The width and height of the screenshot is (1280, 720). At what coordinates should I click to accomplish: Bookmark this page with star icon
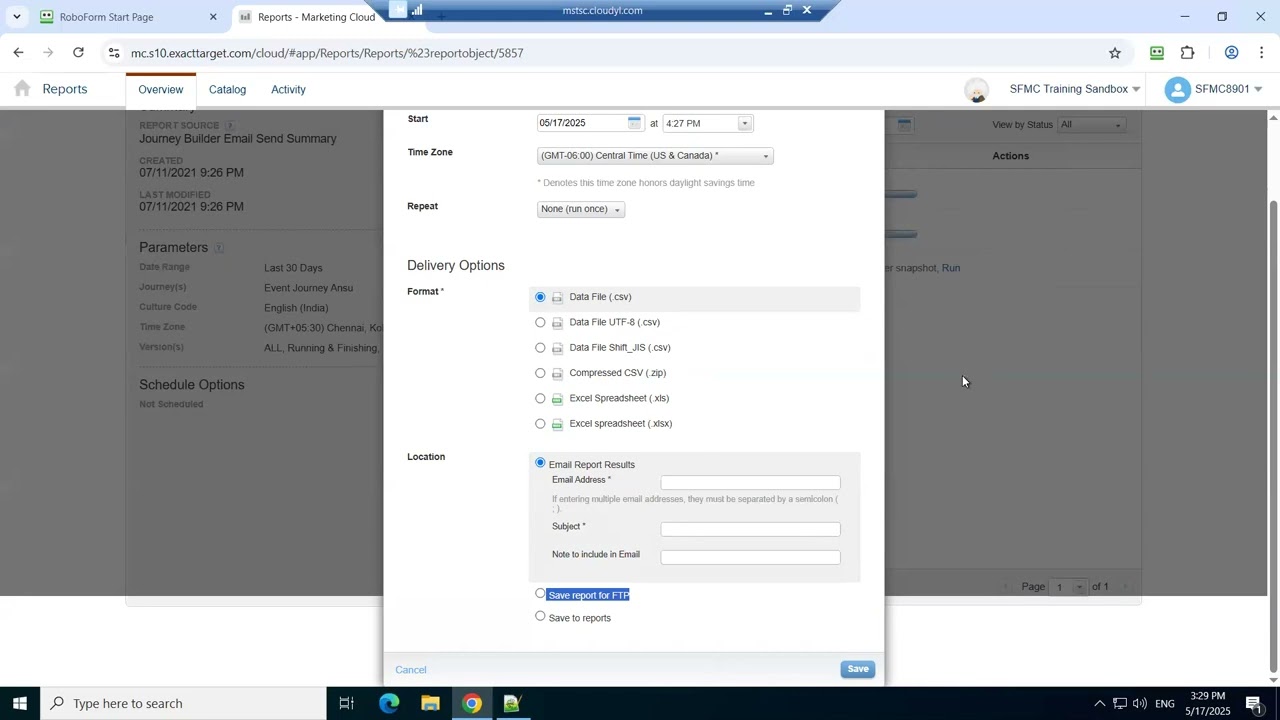1115,53
